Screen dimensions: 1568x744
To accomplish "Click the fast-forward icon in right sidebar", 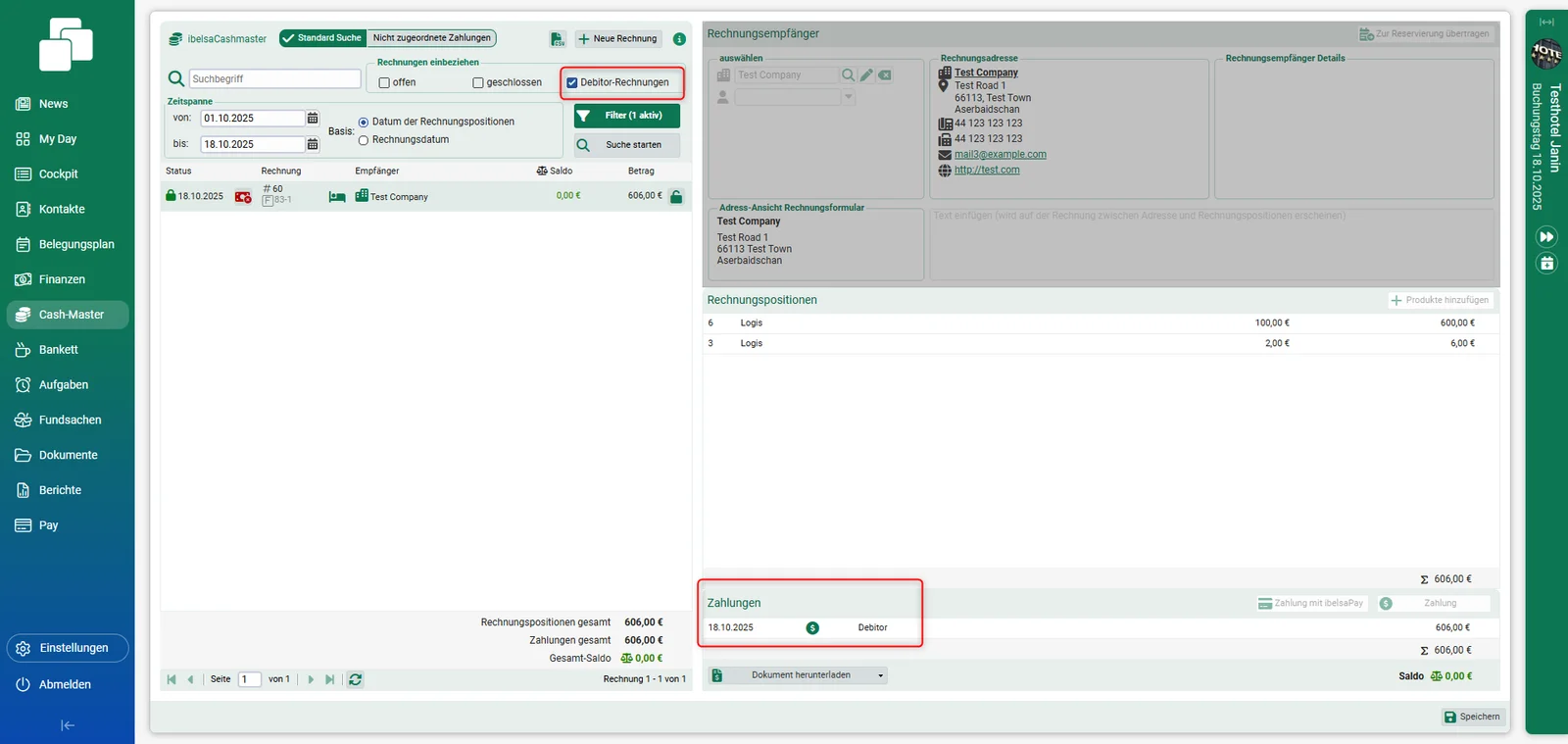I will (x=1546, y=237).
